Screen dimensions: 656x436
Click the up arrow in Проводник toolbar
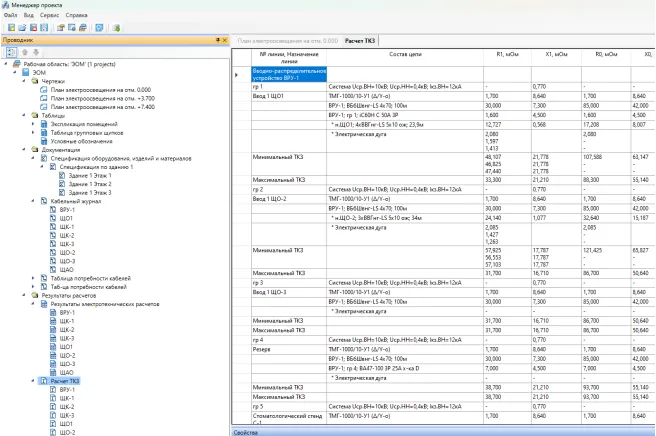point(26,52)
